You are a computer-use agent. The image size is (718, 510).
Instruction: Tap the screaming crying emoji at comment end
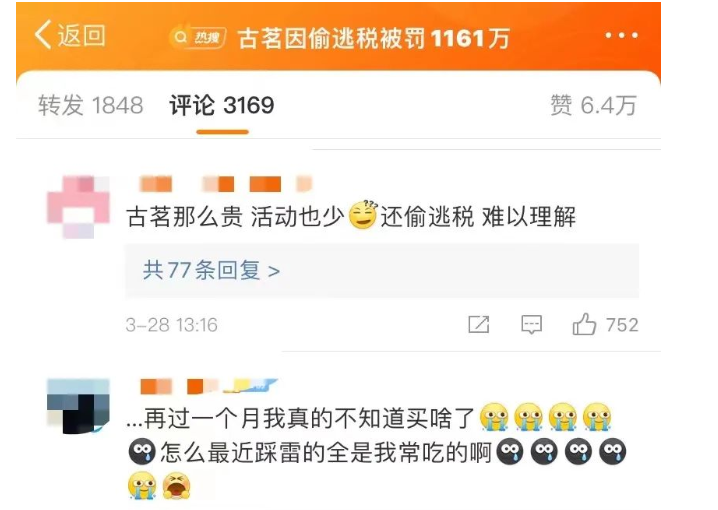tap(176, 486)
